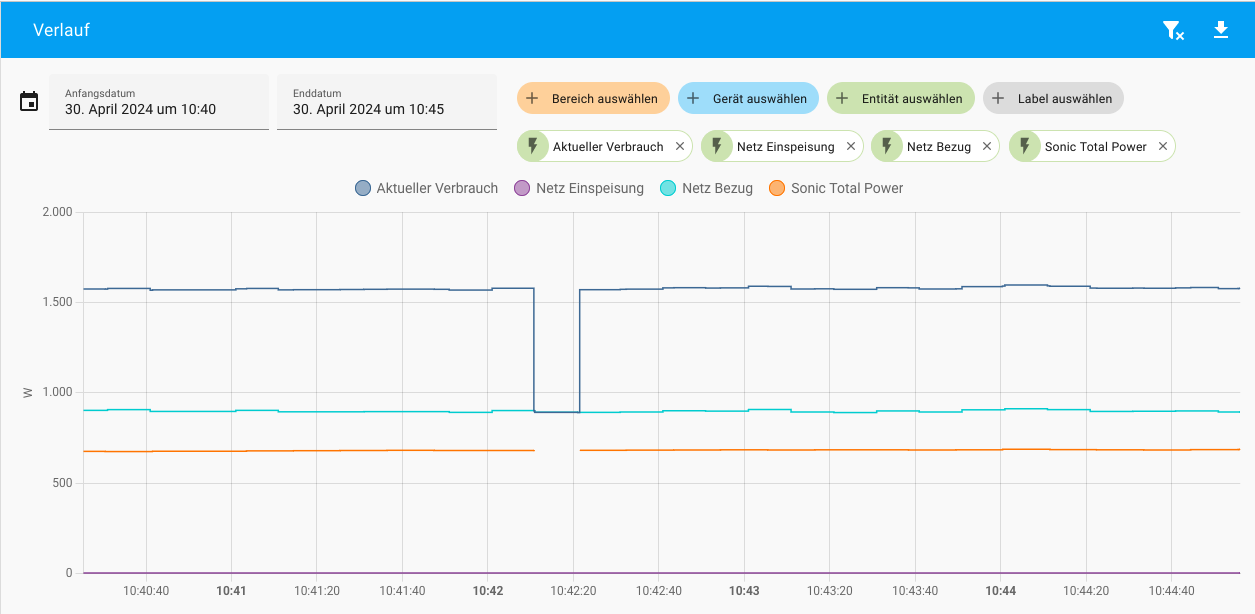Click Label auswählen button

[1054, 98]
